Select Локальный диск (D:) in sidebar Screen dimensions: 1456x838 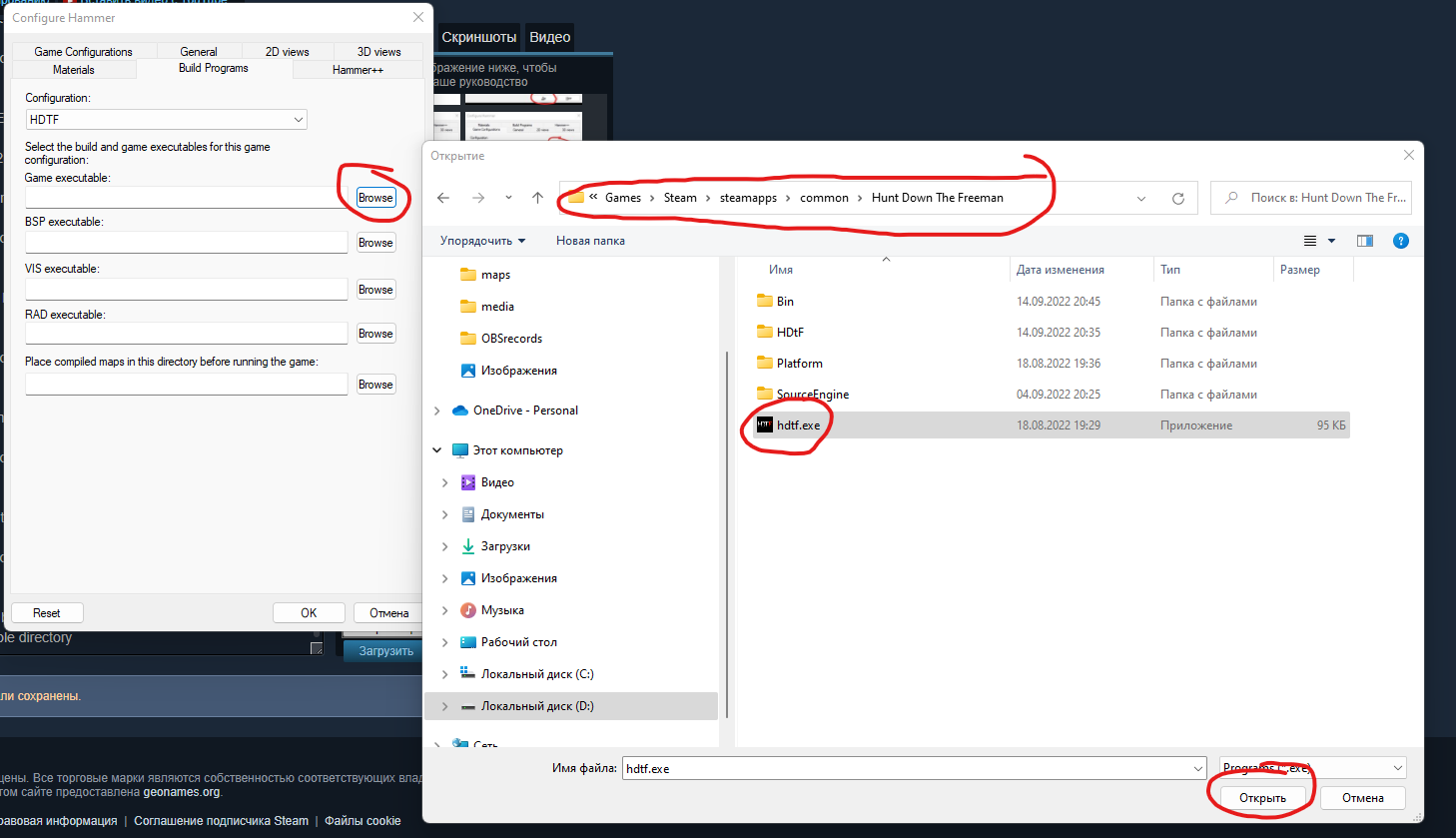[x=571, y=706]
